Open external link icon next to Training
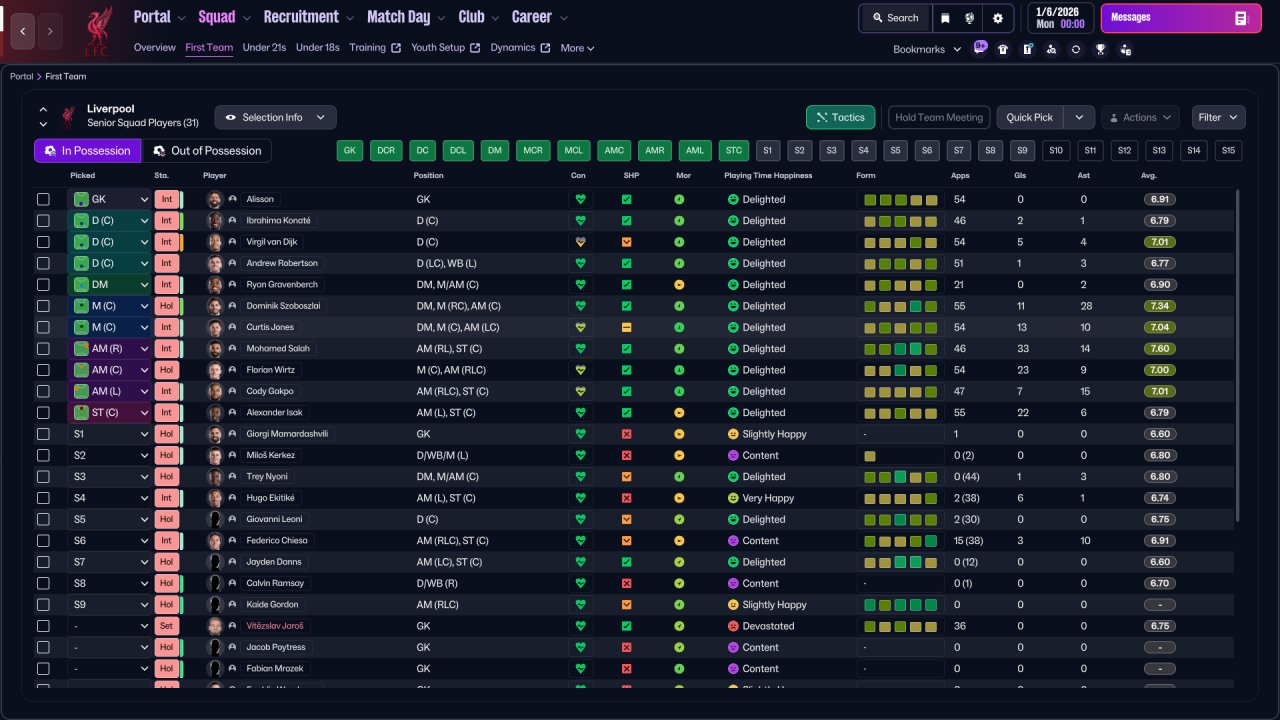Image resolution: width=1280 pixels, height=720 pixels. pos(396,48)
